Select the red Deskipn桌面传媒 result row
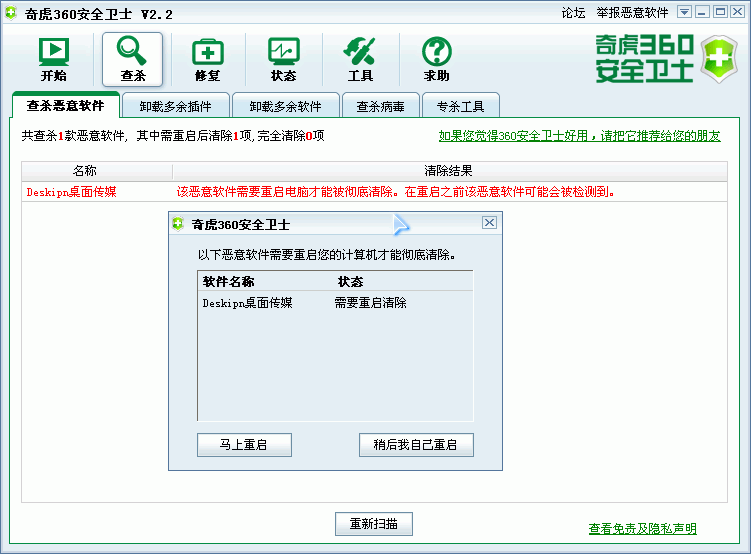This screenshot has width=751, height=554. pyautogui.click(x=374, y=192)
